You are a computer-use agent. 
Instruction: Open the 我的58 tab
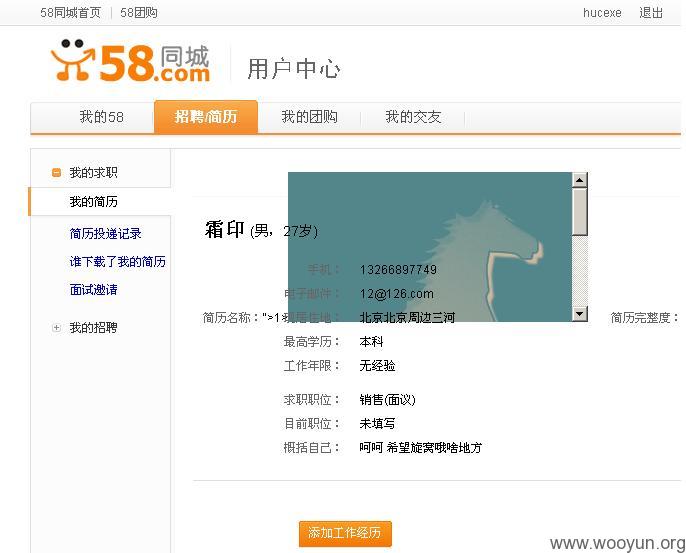(102, 117)
